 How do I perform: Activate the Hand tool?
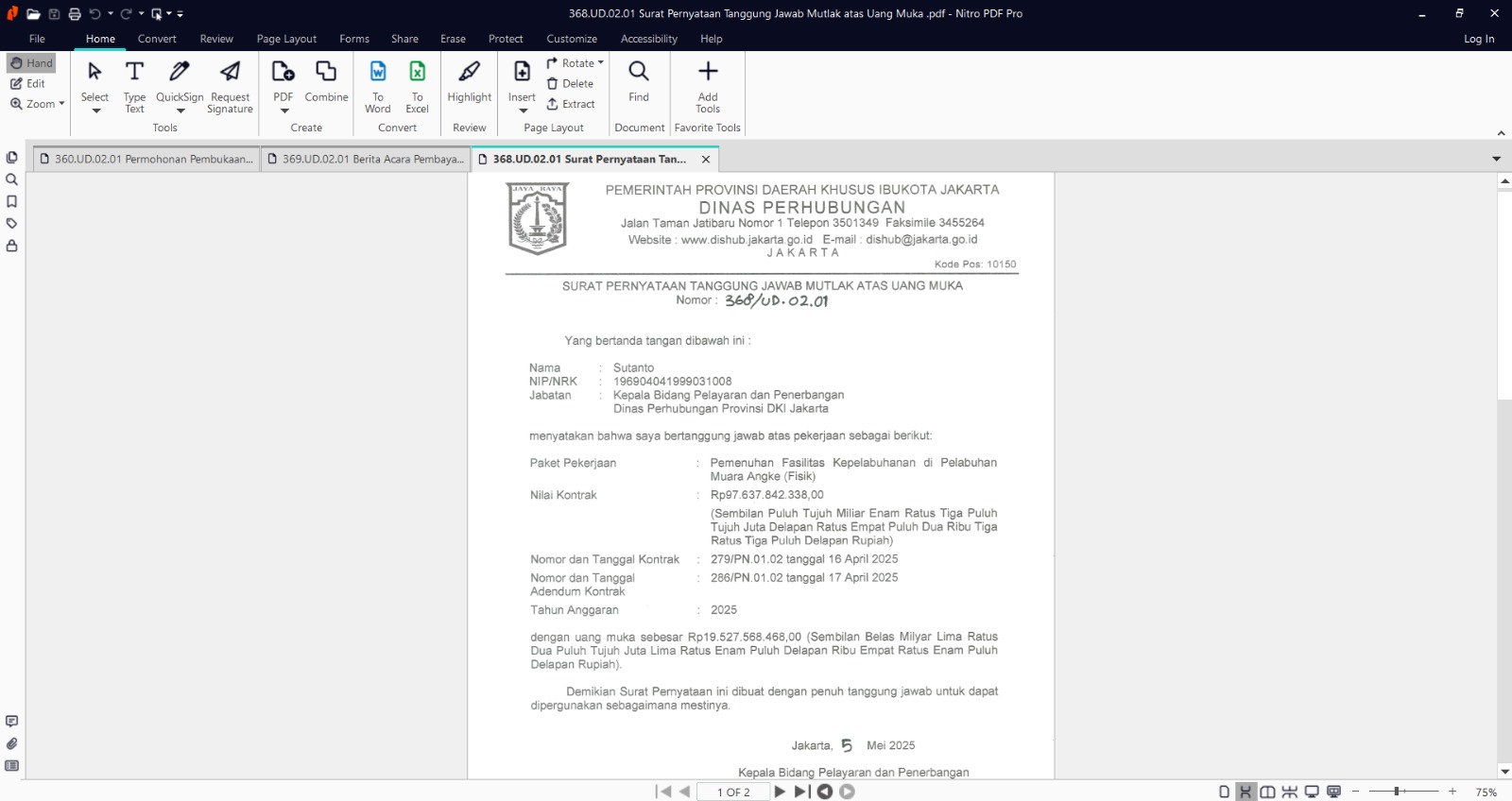coord(32,63)
